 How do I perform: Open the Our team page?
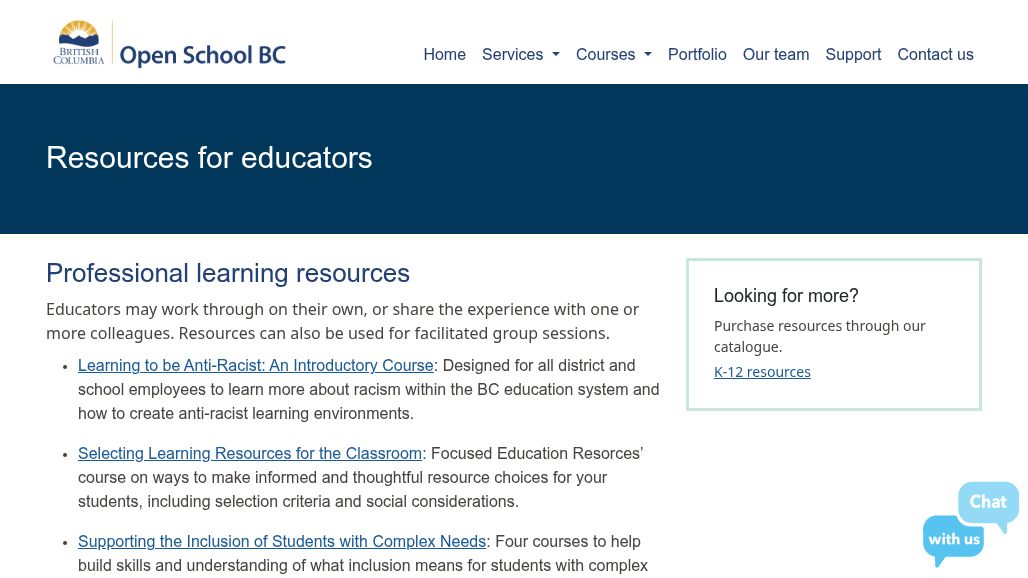tap(776, 55)
